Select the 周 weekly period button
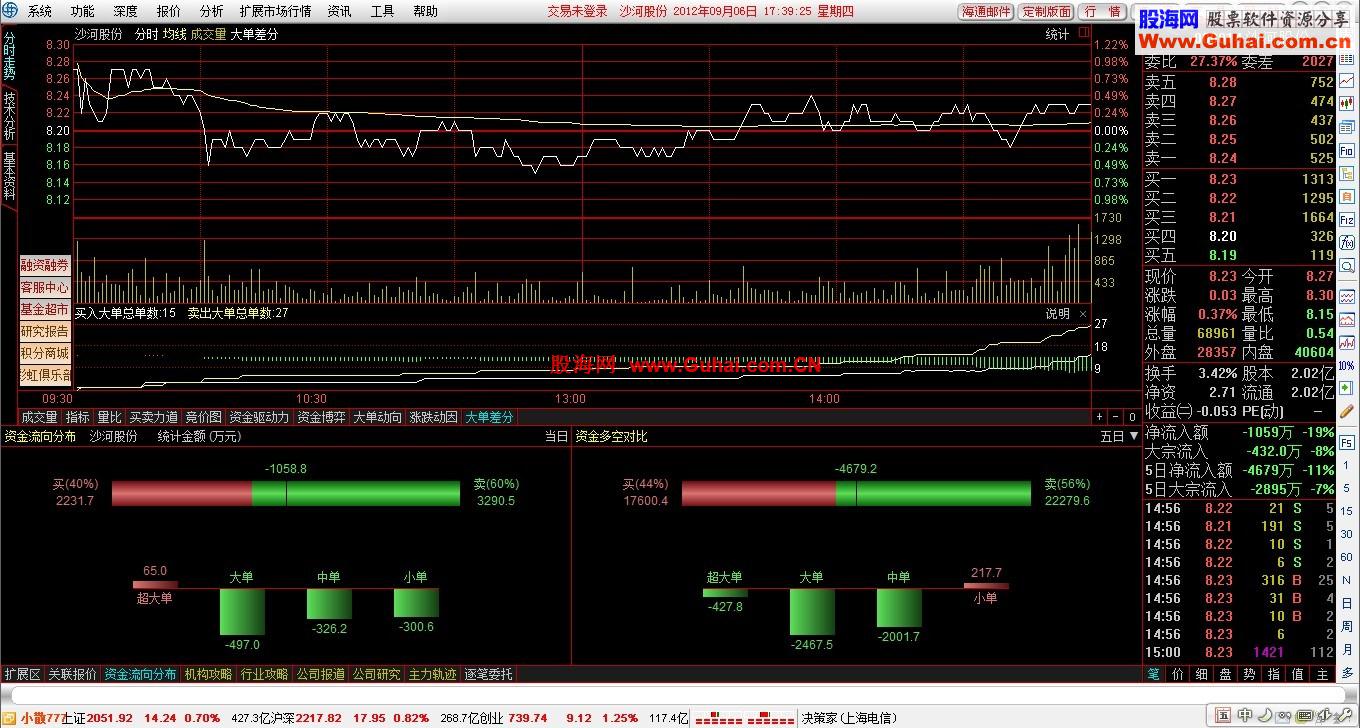 (x=1347, y=626)
